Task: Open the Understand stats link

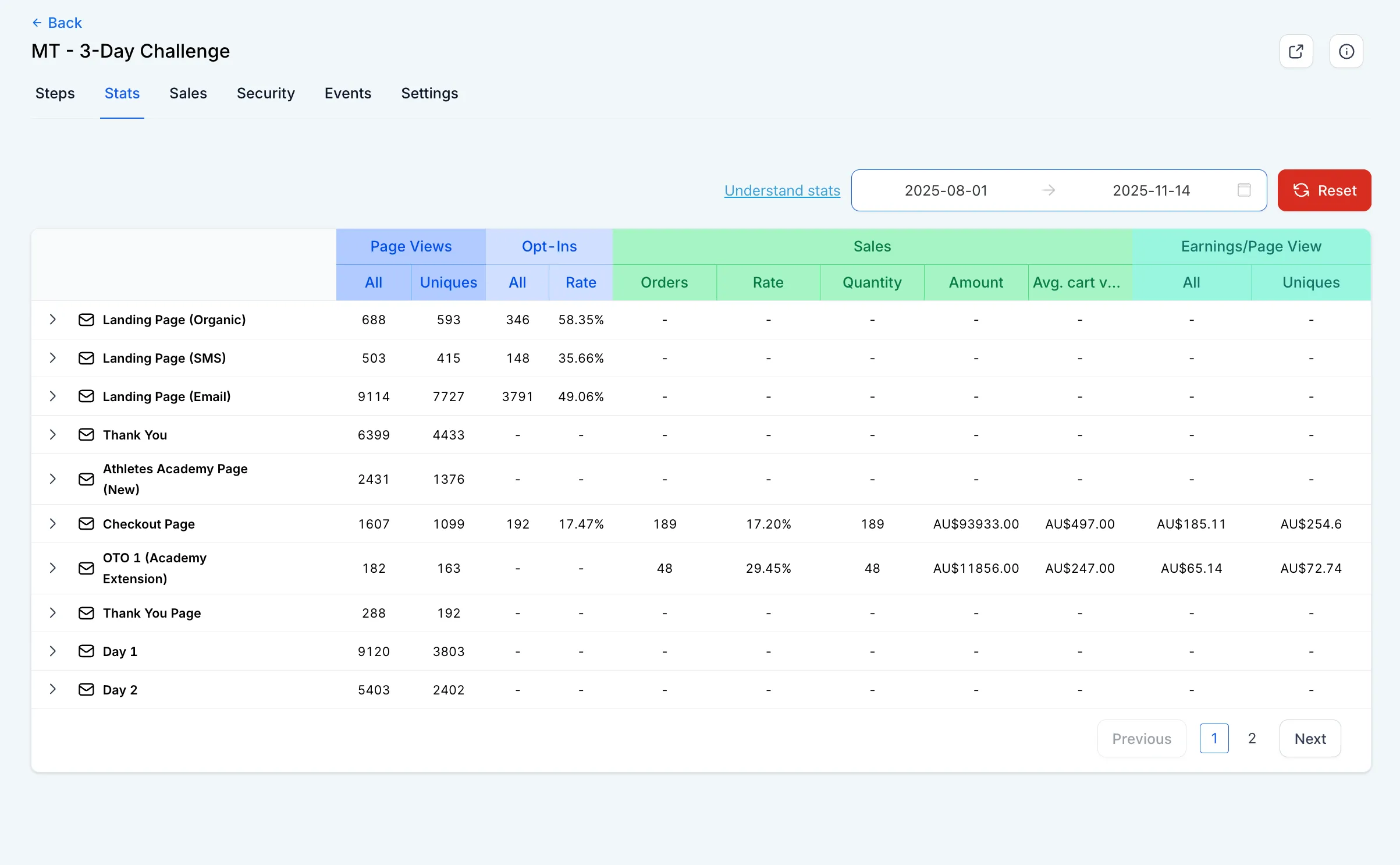Action: [x=782, y=190]
